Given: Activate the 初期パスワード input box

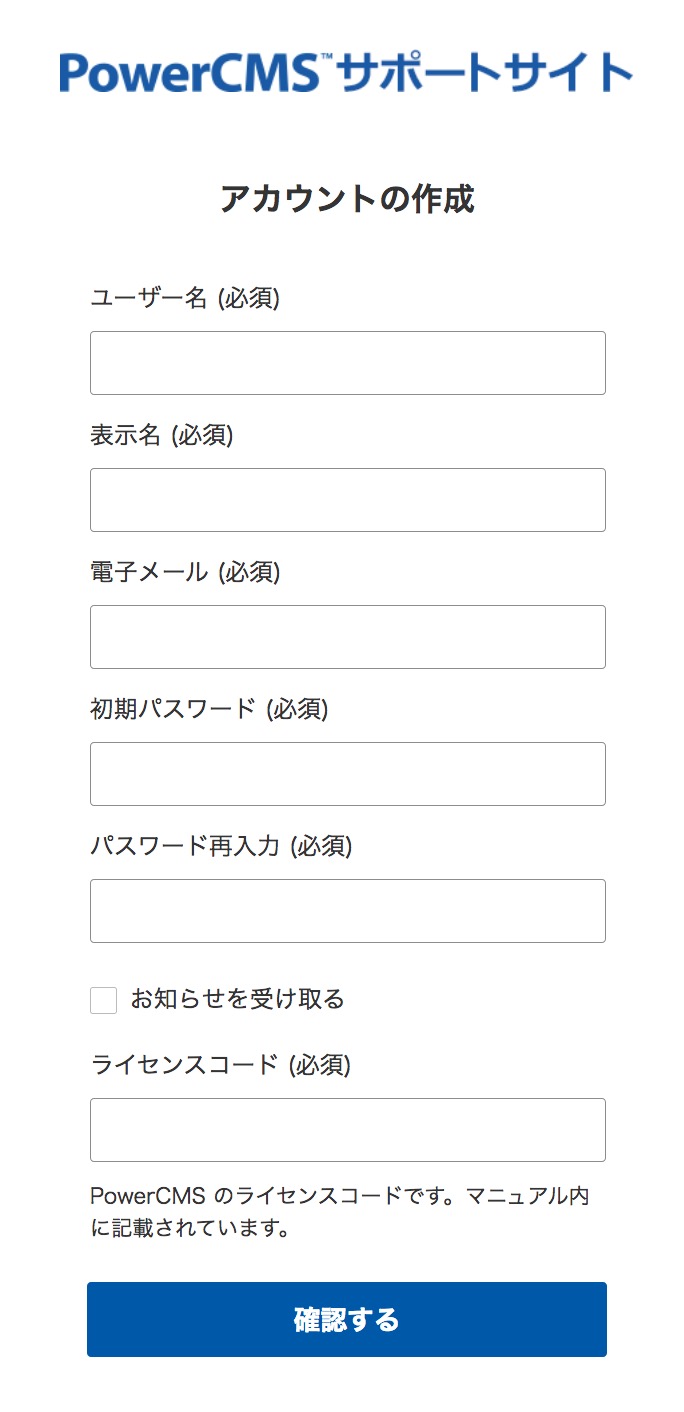Looking at the screenshot, I should tap(348, 774).
